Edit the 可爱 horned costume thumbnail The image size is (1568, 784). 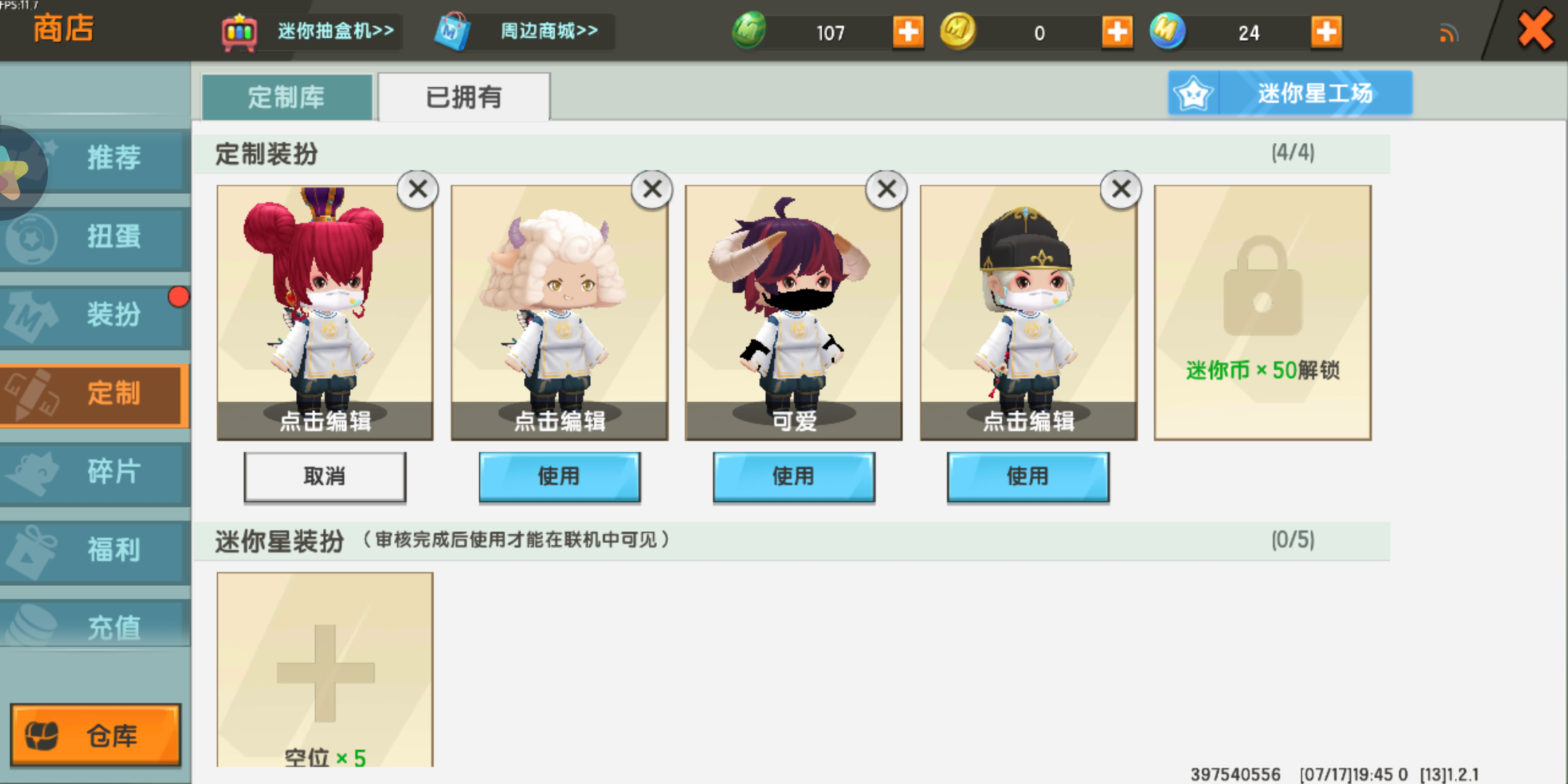click(x=793, y=312)
